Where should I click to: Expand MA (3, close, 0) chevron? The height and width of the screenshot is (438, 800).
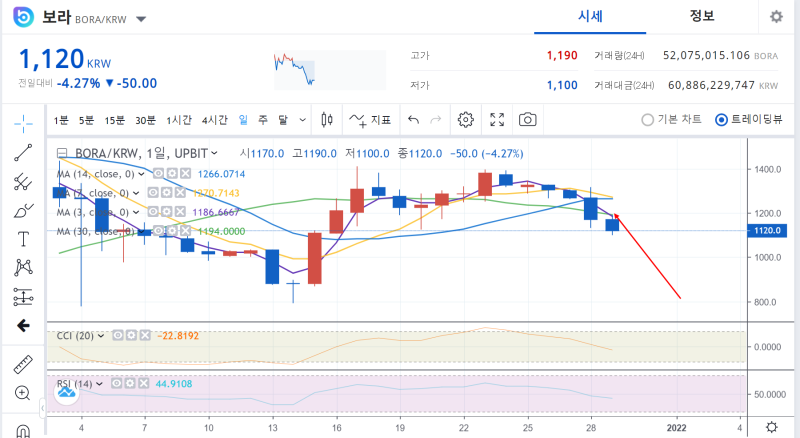pos(136,212)
